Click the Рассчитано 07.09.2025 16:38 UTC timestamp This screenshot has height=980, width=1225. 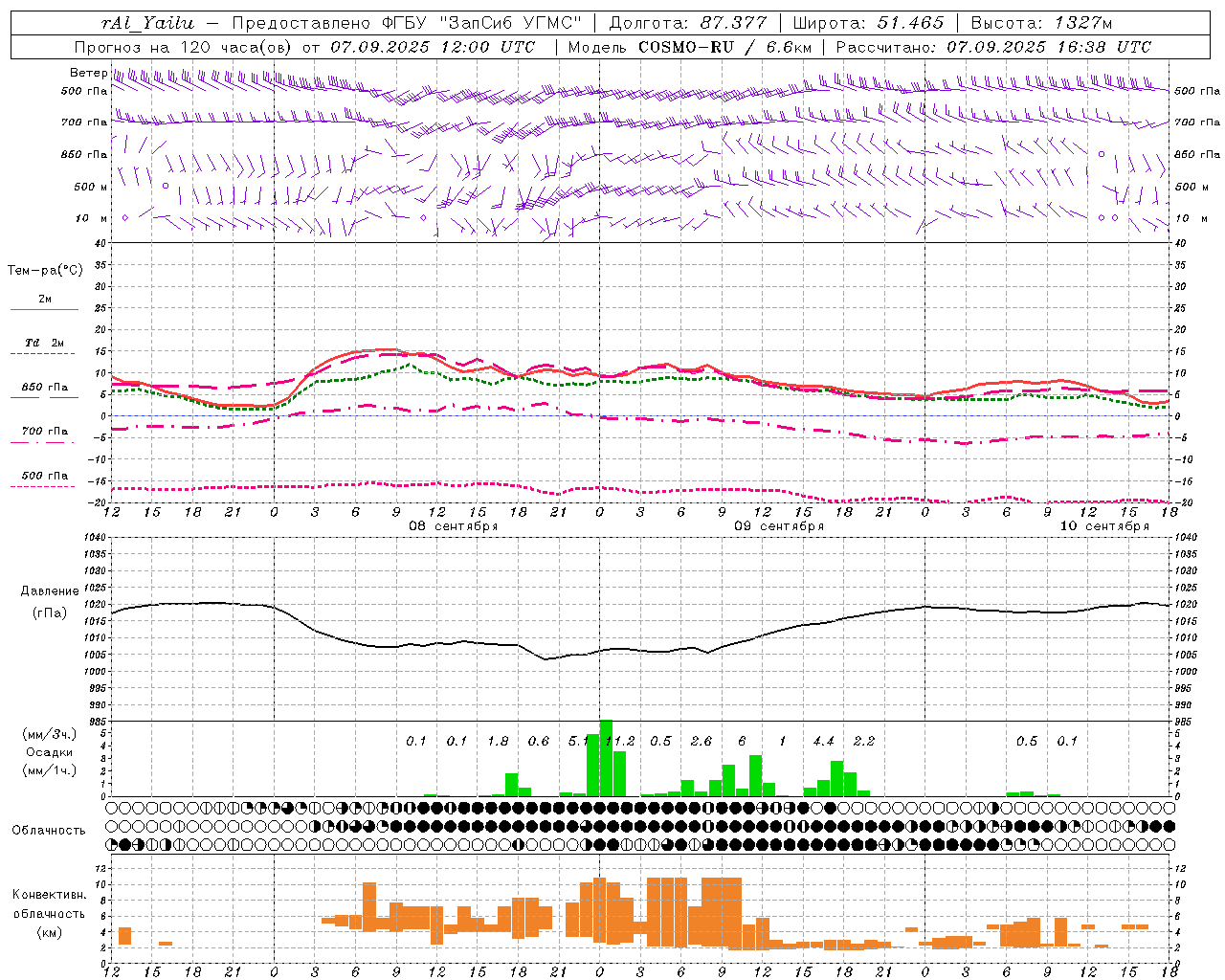click(993, 47)
